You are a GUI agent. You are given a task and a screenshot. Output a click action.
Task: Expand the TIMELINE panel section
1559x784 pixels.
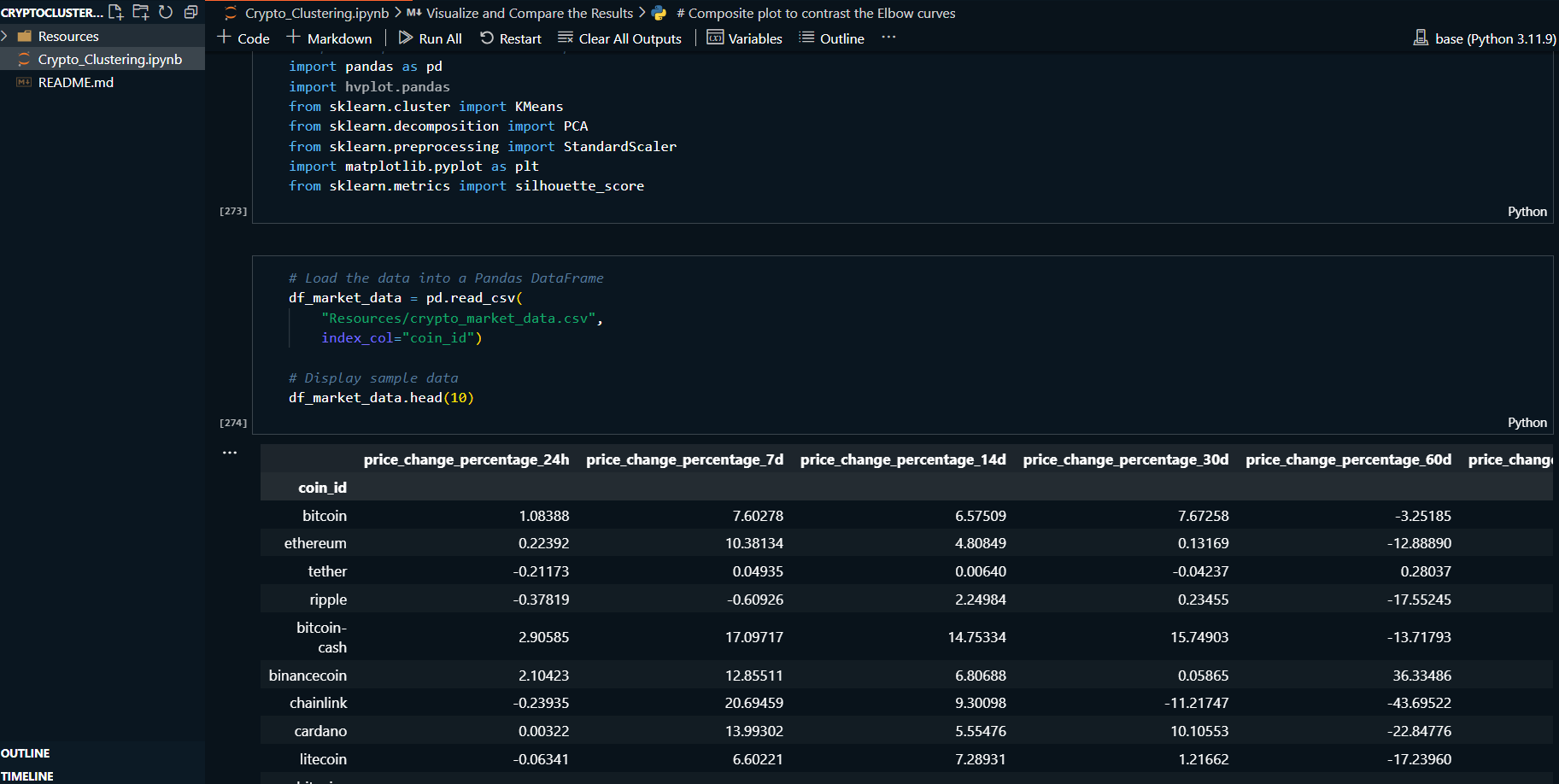coord(27,775)
